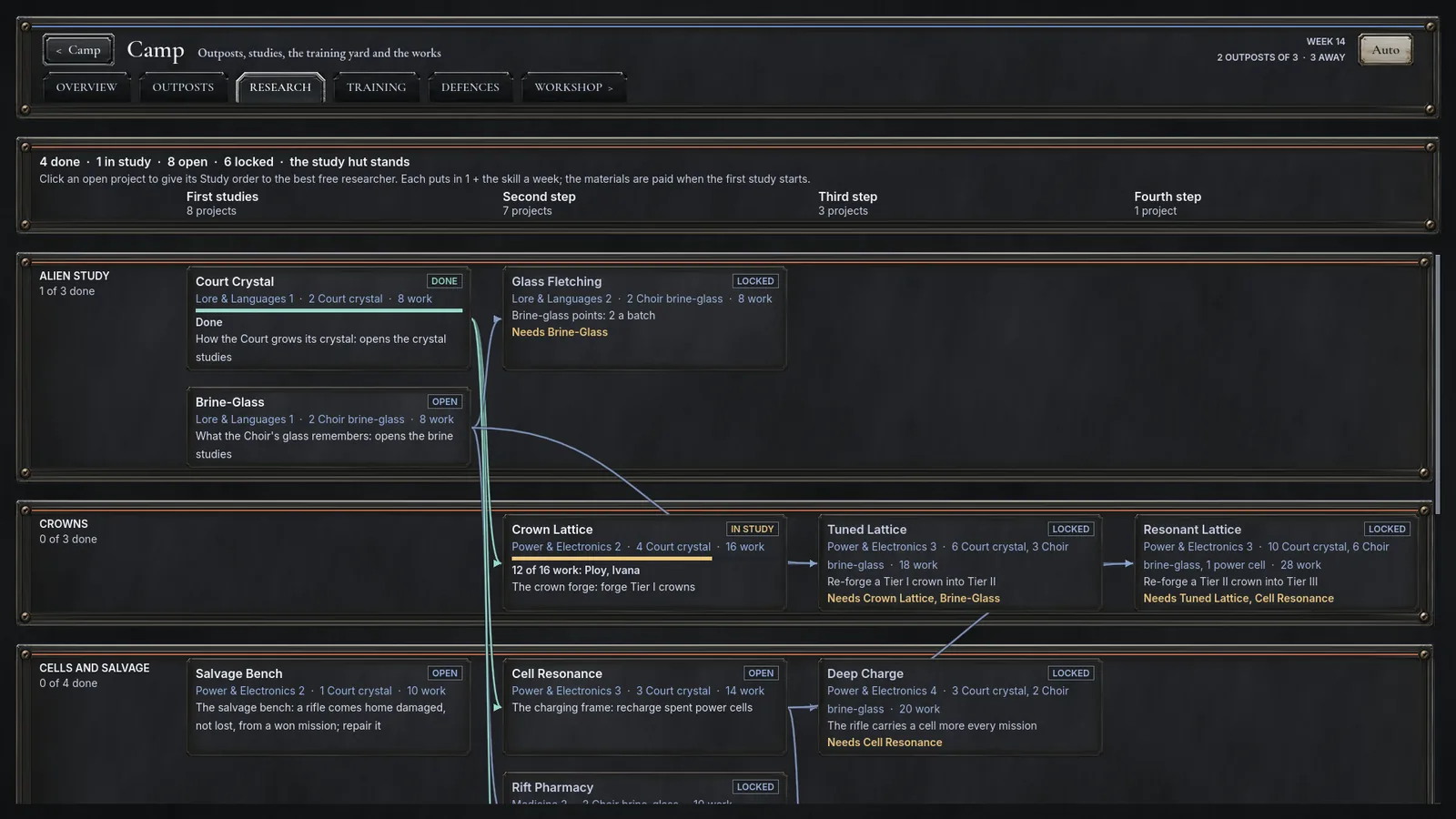Image resolution: width=1456 pixels, height=819 pixels.
Task: Select the Crown Lattice project title
Action: [x=551, y=529]
